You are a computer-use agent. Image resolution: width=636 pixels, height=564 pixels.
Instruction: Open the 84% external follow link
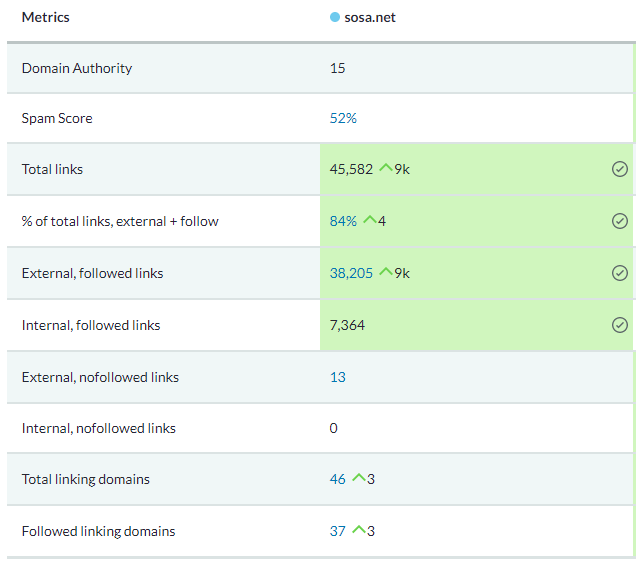(x=343, y=221)
